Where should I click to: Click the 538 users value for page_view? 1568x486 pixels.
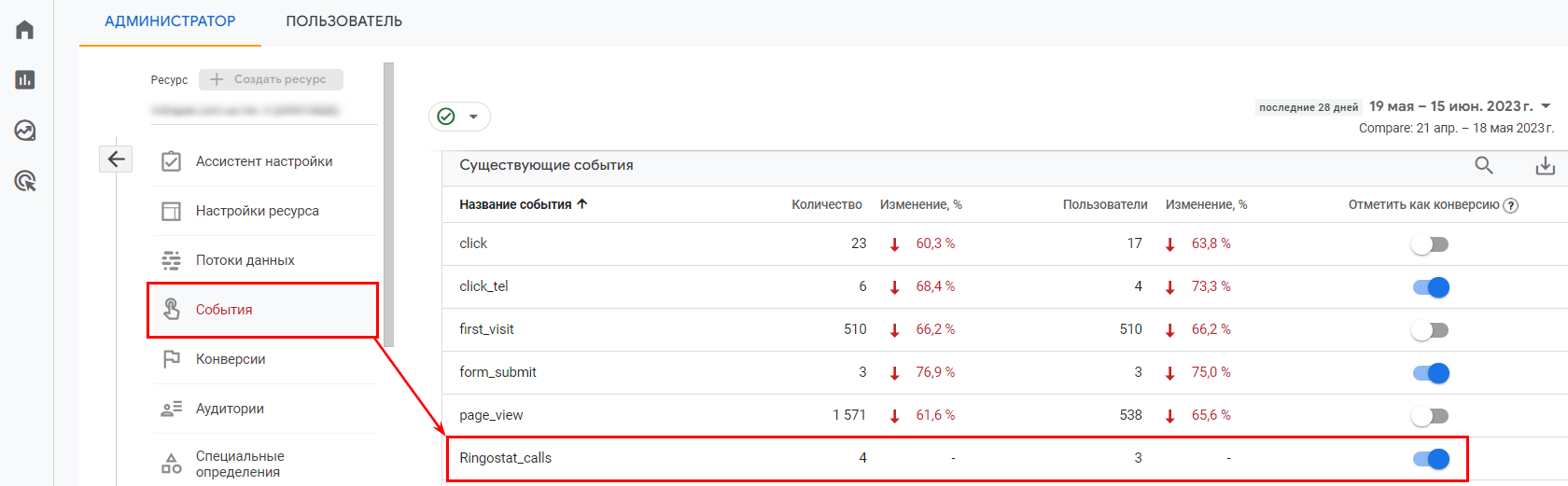(x=1131, y=415)
